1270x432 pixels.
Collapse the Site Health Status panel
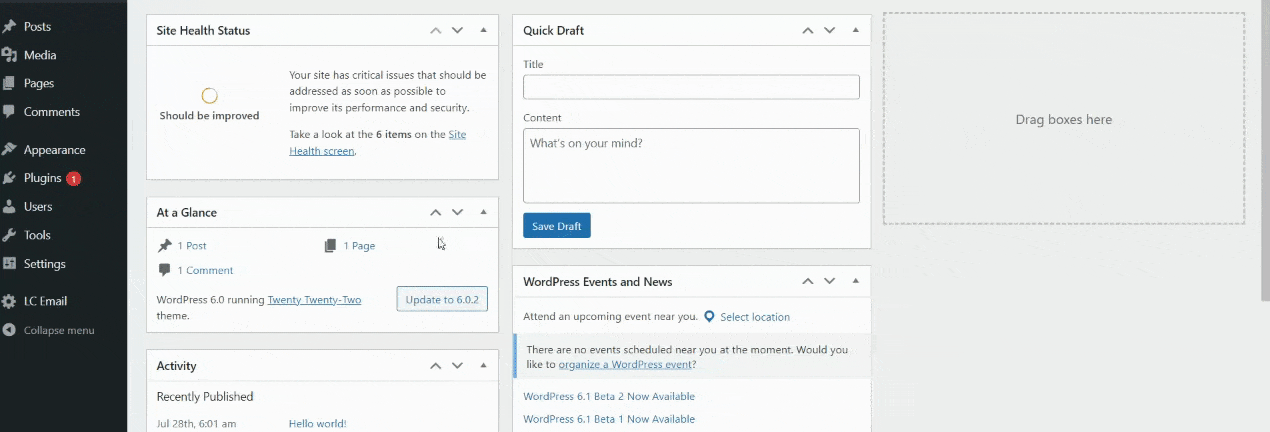click(x=483, y=30)
